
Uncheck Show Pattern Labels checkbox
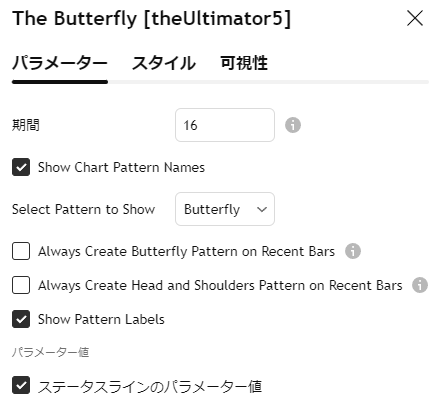click(21, 319)
